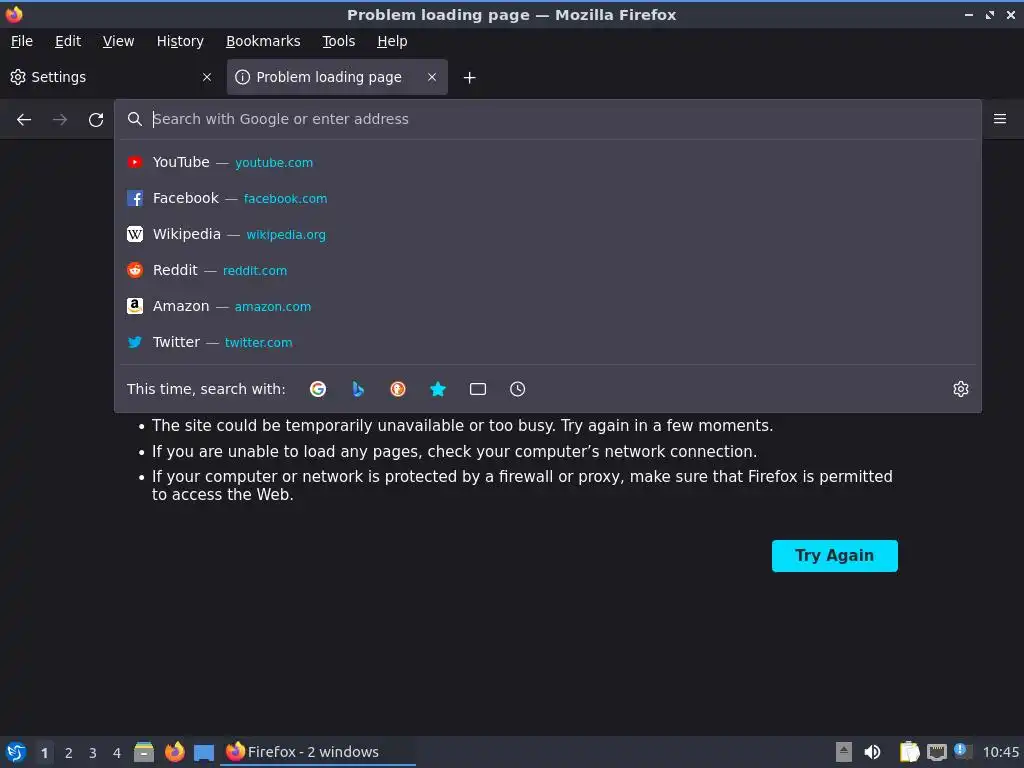The image size is (1024, 768).
Task: Click the Try Again button
Action: tap(835, 556)
